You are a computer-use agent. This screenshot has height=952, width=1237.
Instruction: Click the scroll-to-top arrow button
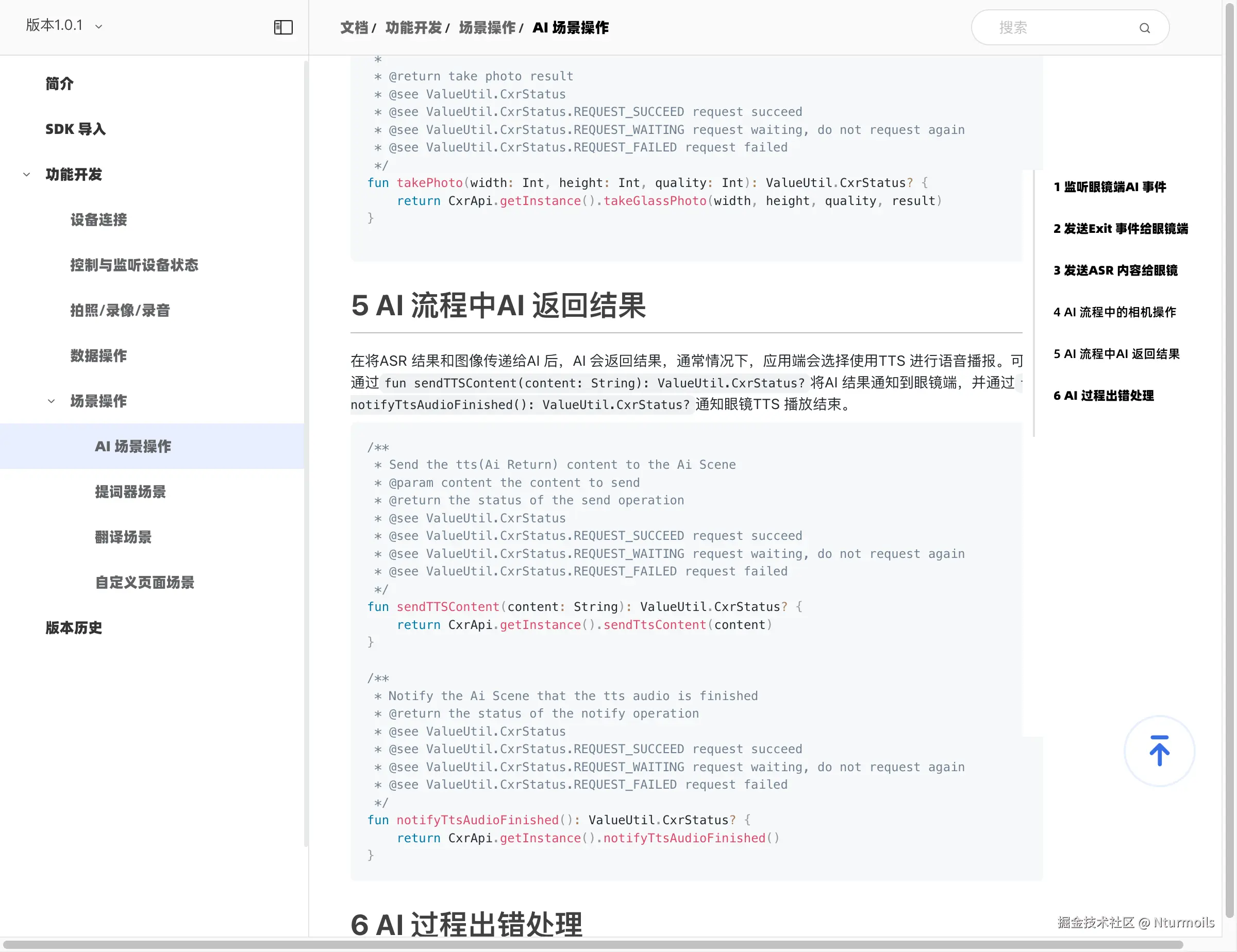click(1159, 751)
